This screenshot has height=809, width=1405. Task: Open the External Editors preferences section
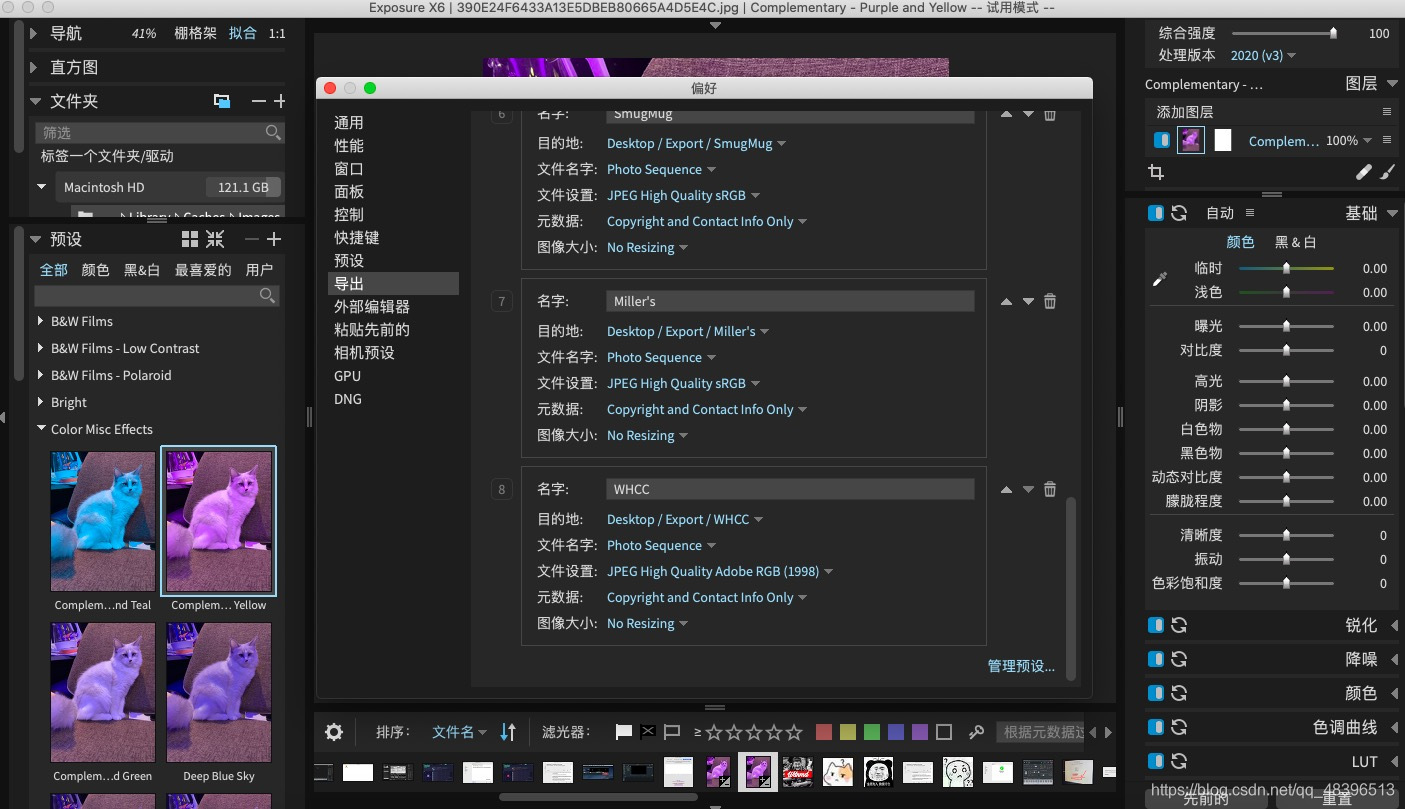tap(372, 306)
